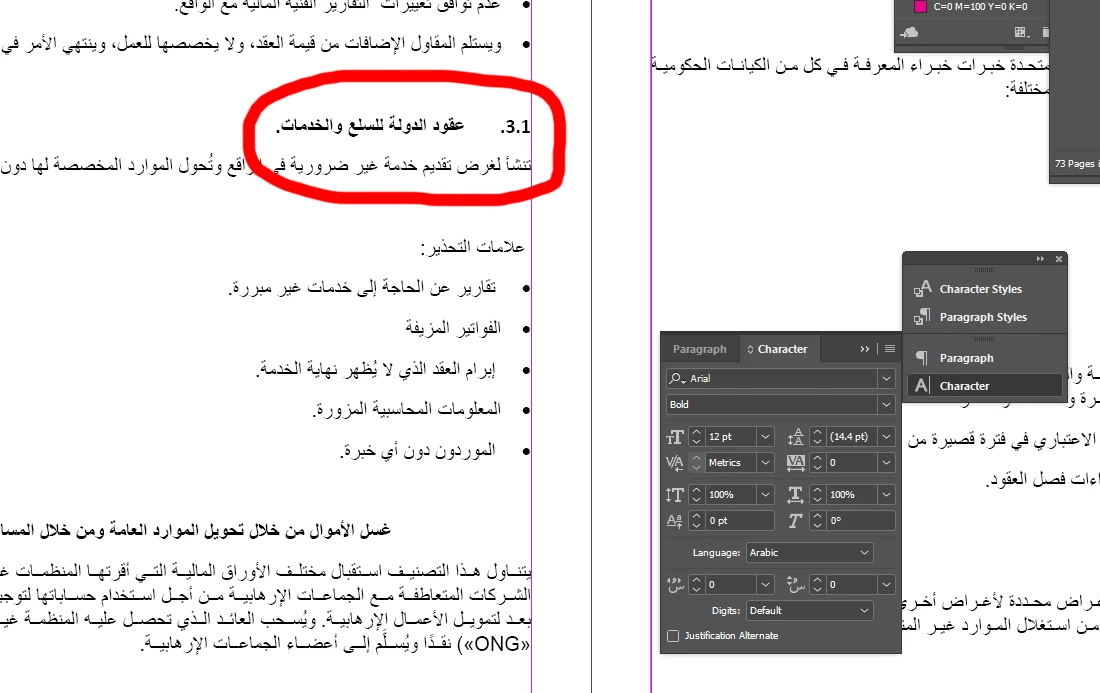Click the heading 'عقود الدولة للسلع والخدمات.'
Image resolution: width=1100 pixels, height=693 pixels.
[370, 125]
